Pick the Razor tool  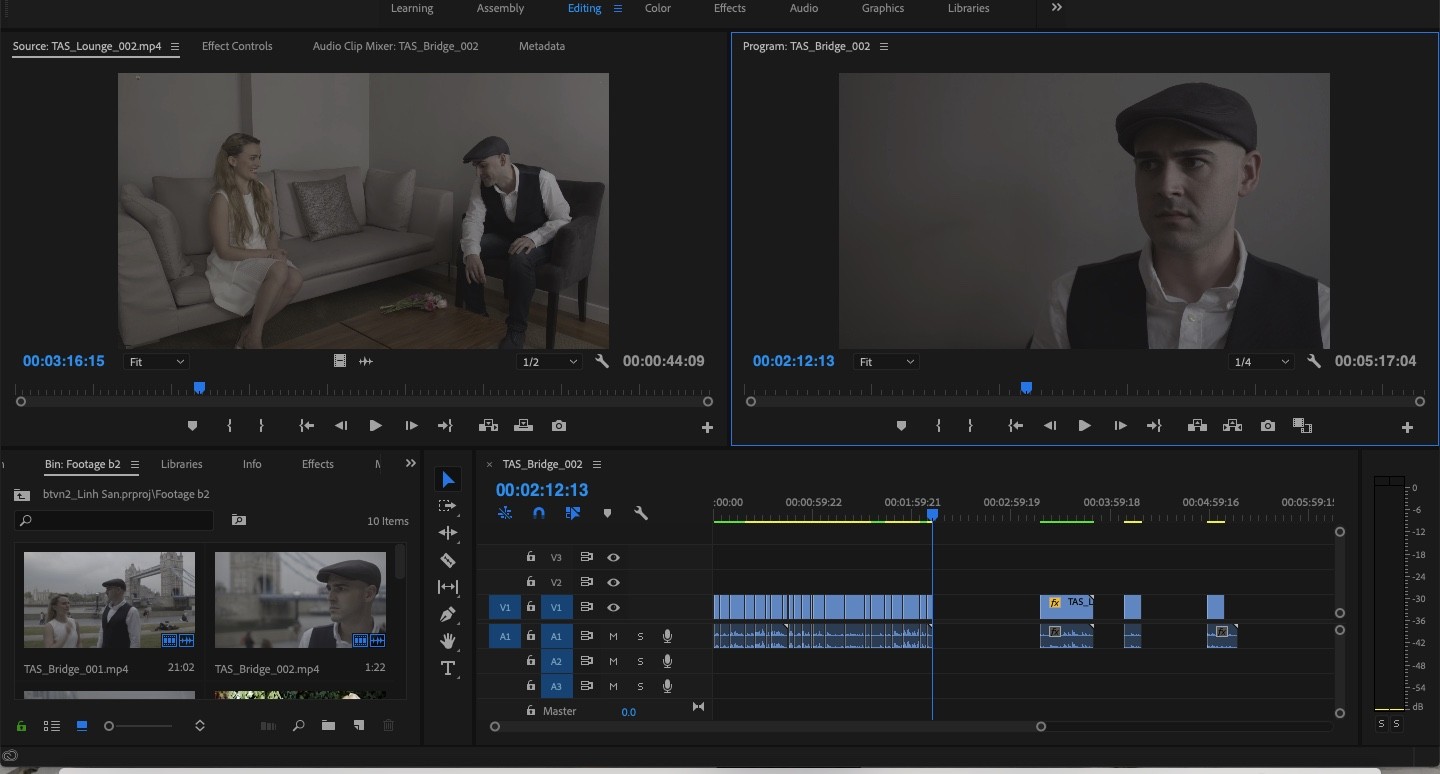tap(448, 560)
